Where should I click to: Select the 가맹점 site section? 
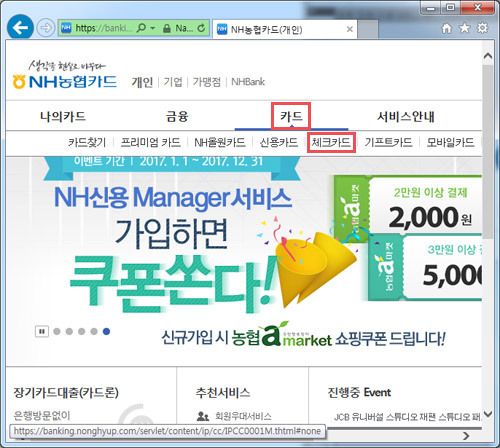click(207, 82)
